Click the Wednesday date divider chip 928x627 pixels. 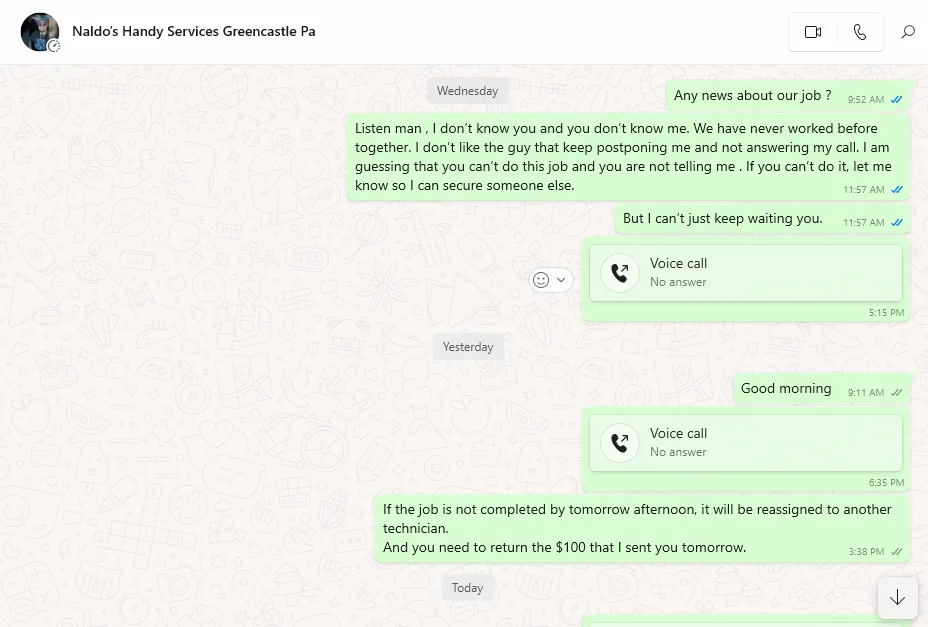(467, 90)
